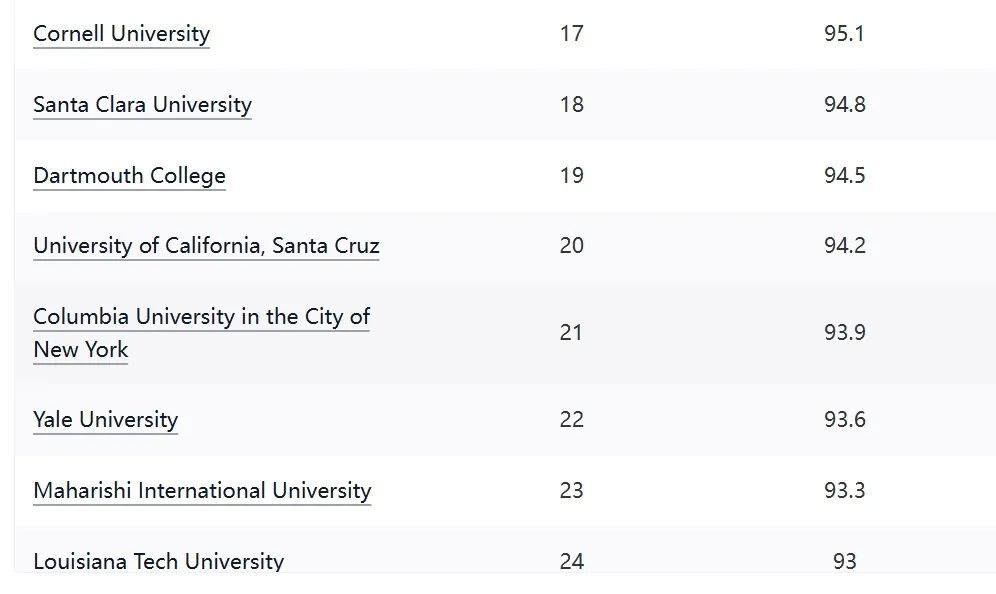The width and height of the screenshot is (996, 594).
Task: Open Maharishi International University link
Action: tap(202, 491)
